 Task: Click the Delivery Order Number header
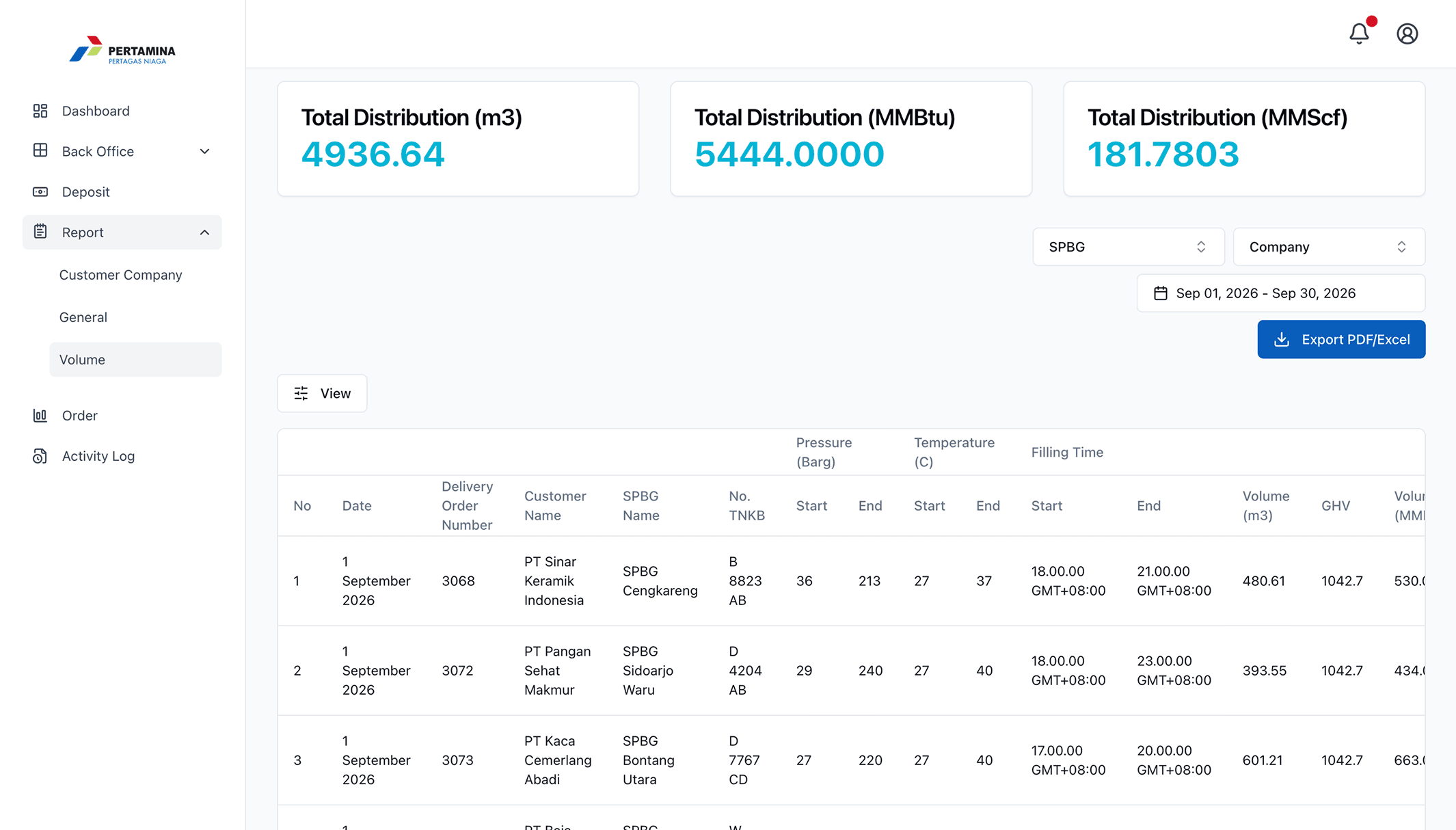467,506
